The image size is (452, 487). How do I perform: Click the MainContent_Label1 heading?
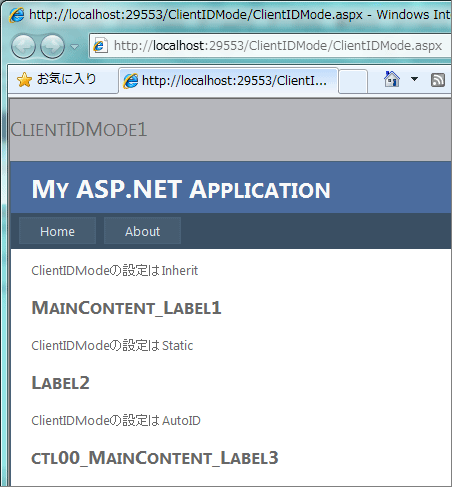(126, 307)
